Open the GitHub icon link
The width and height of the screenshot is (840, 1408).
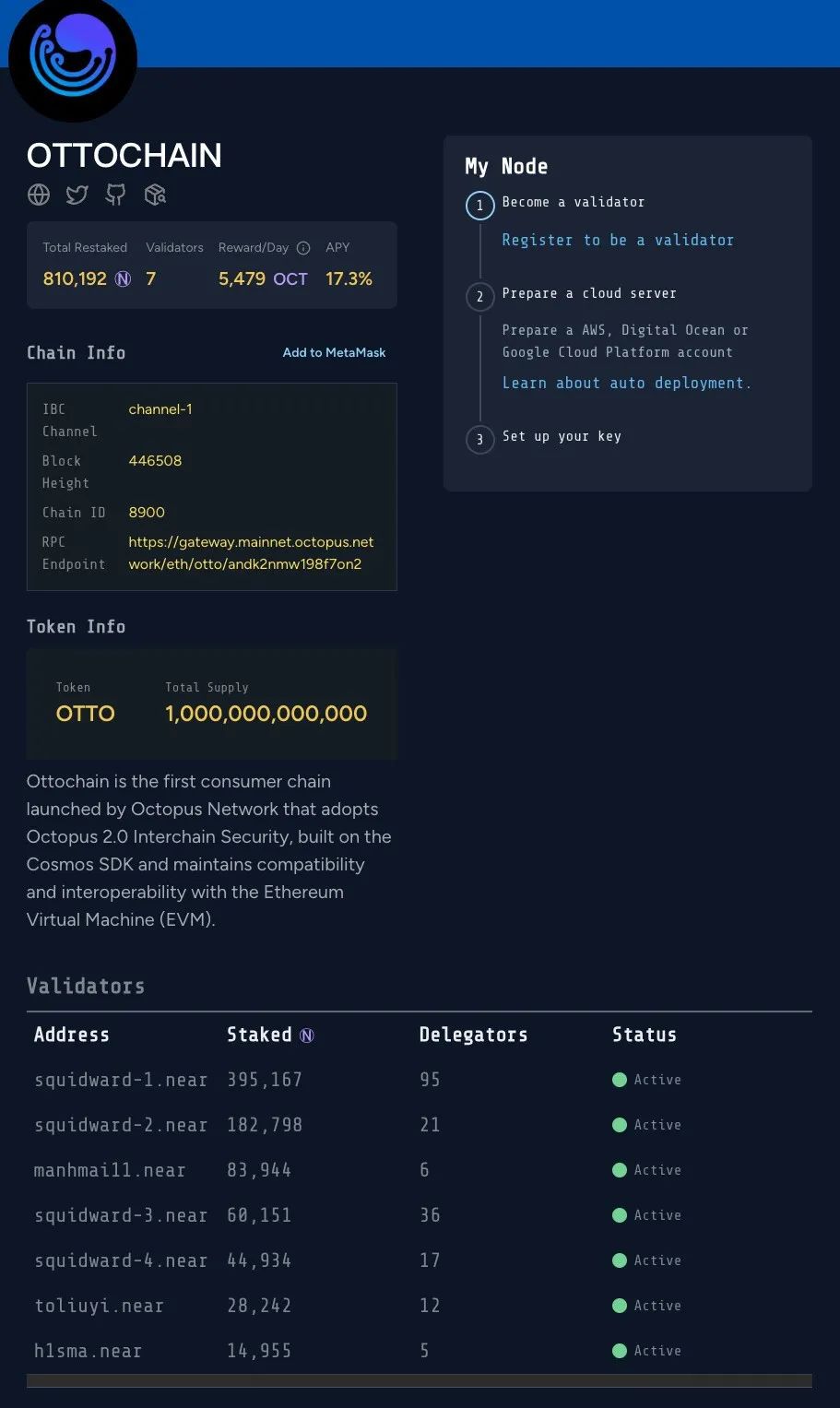click(115, 195)
